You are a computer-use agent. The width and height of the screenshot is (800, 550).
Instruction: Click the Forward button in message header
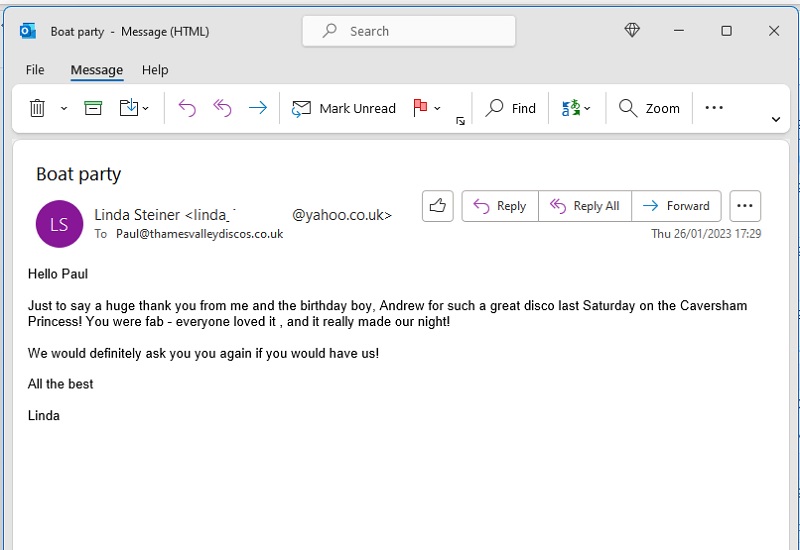coord(676,206)
